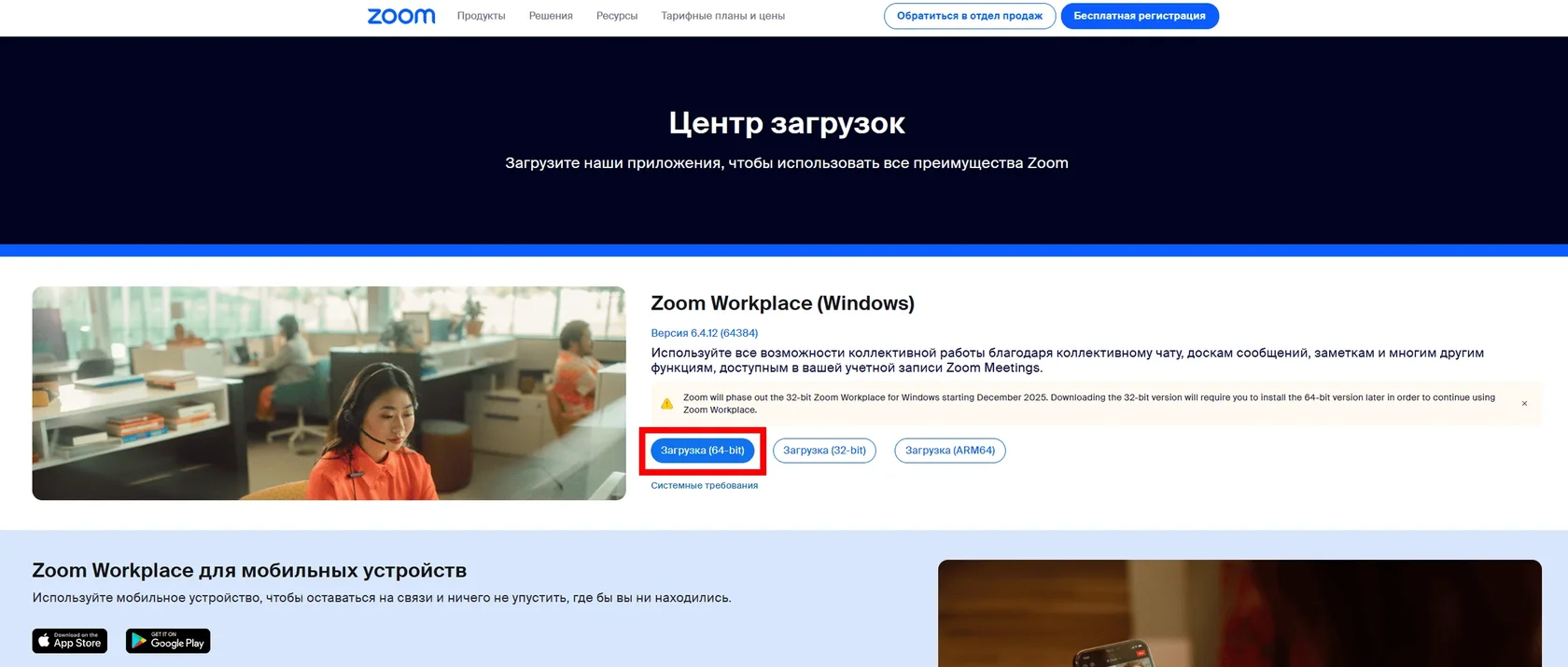Click the Zoom logo in header

point(401,16)
